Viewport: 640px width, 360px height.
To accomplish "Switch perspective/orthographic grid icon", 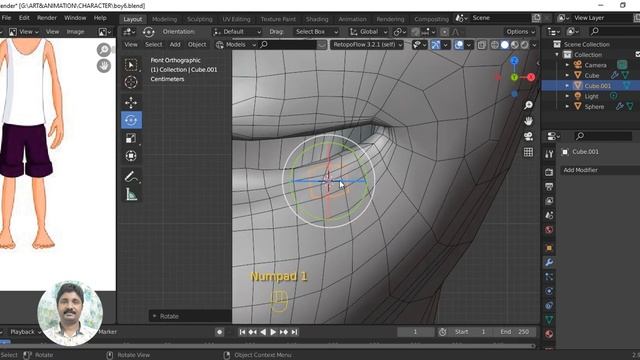I will tap(528, 152).
